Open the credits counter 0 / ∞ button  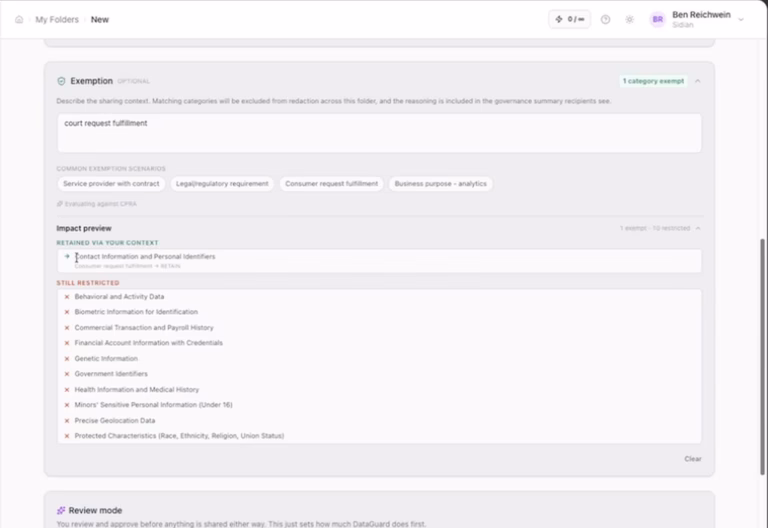tap(569, 19)
